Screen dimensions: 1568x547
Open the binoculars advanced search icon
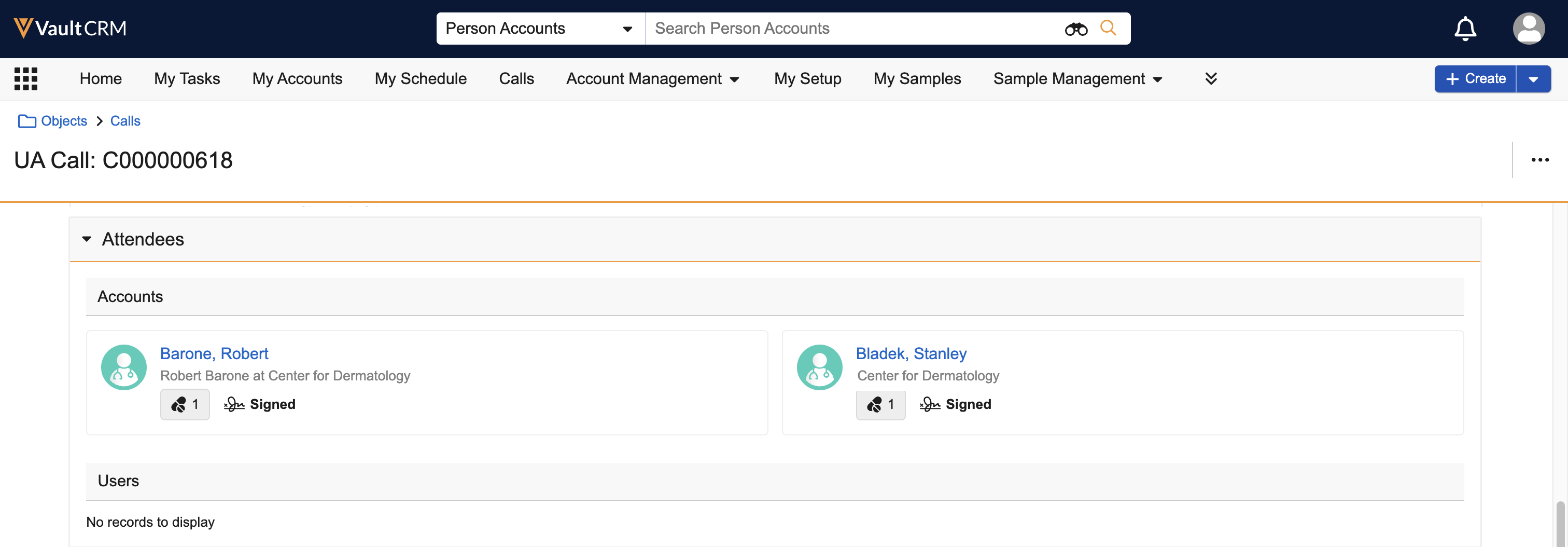1075,29
